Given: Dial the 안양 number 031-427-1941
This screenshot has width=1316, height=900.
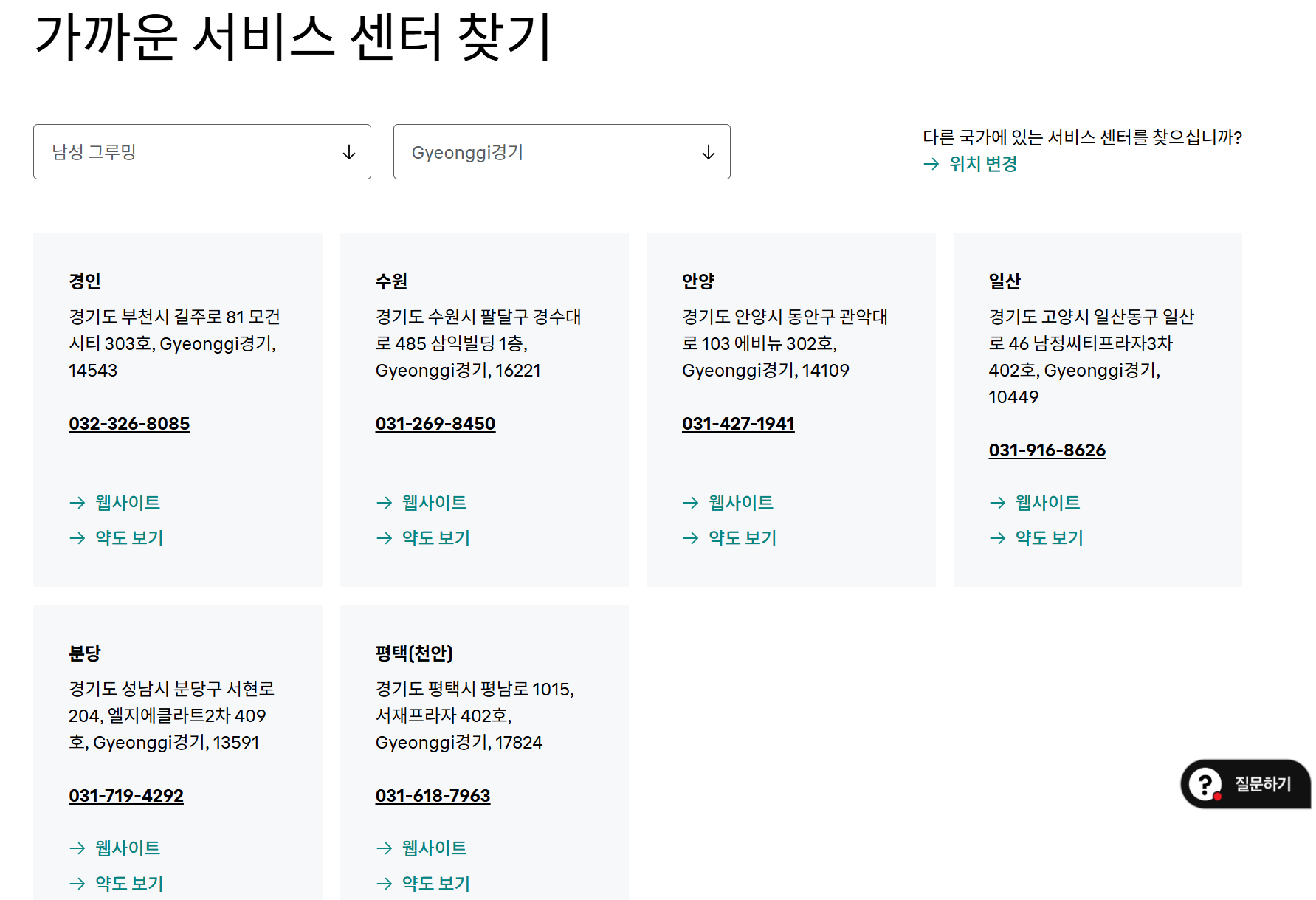Looking at the screenshot, I should (x=738, y=424).
